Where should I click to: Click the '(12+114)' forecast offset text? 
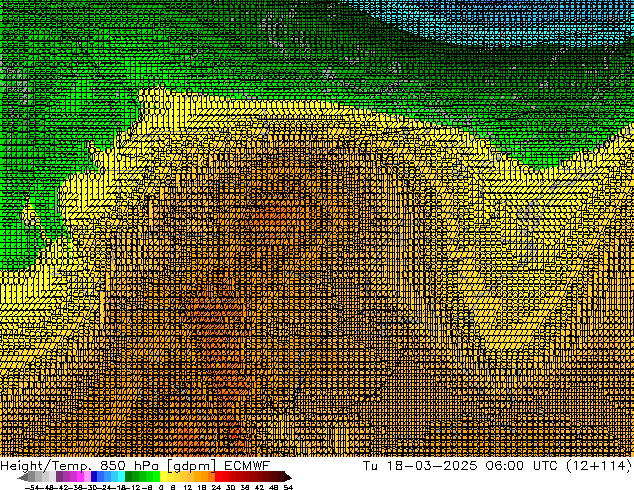click(x=598, y=466)
